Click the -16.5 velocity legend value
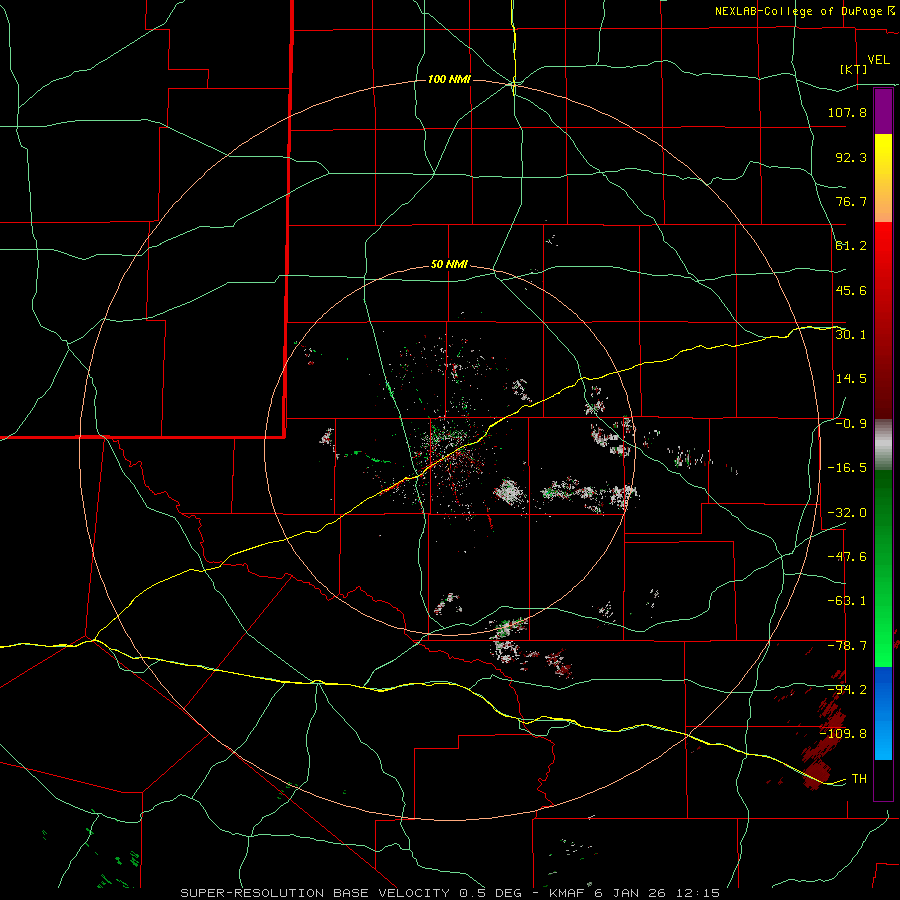The height and width of the screenshot is (900, 900). 847,468
